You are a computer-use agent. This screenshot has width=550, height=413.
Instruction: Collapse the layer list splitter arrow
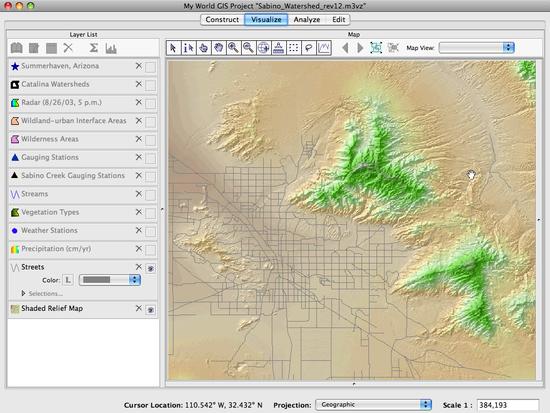tap(162, 209)
